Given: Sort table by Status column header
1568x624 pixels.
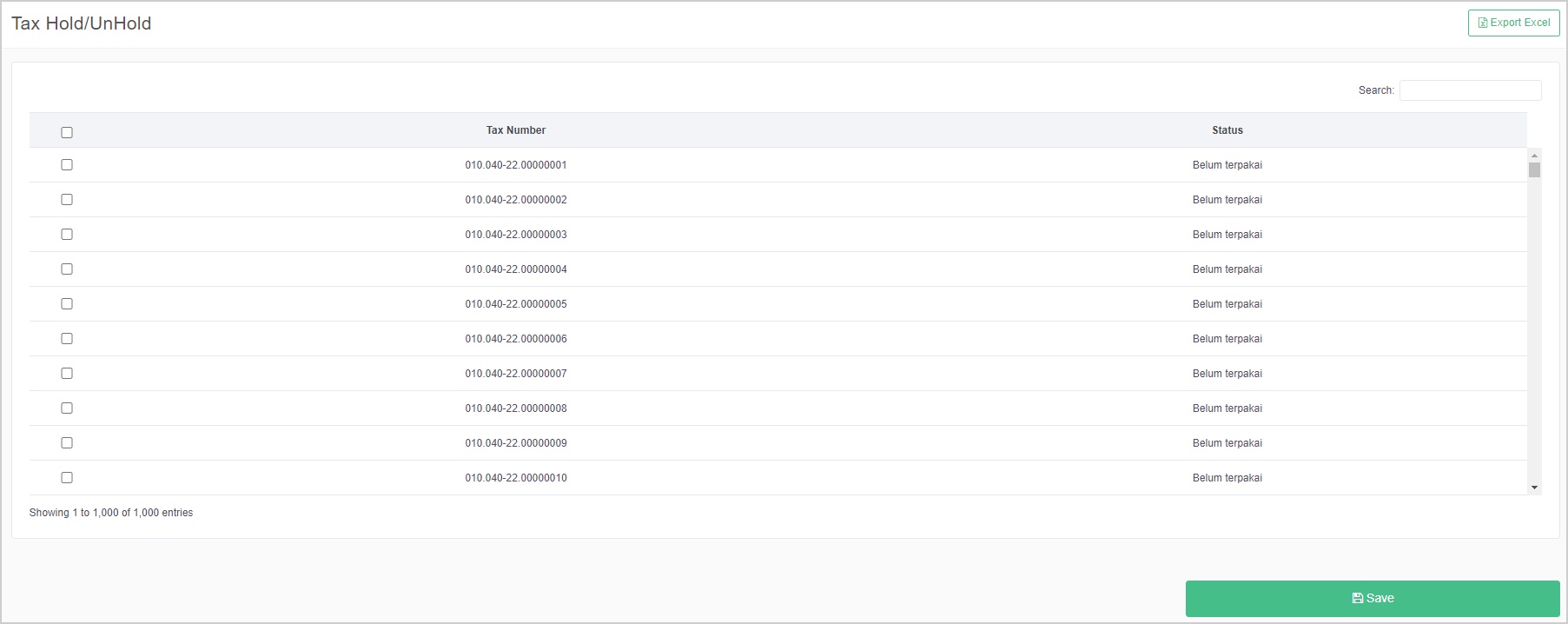Looking at the screenshot, I should point(1227,130).
